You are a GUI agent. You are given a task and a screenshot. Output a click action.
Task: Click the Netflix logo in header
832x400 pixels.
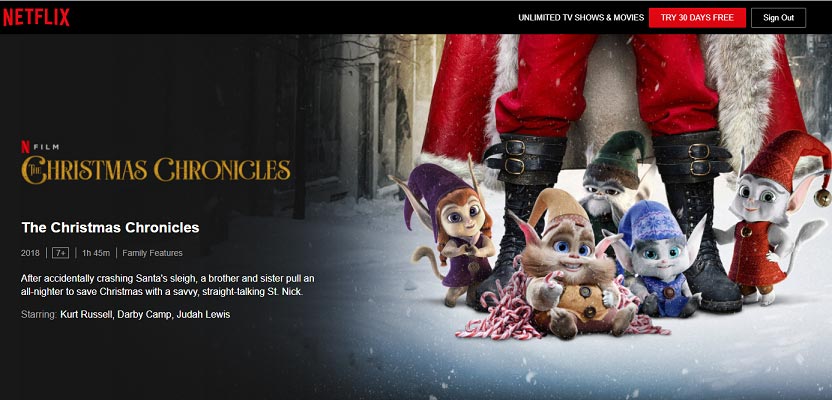pos(36,18)
